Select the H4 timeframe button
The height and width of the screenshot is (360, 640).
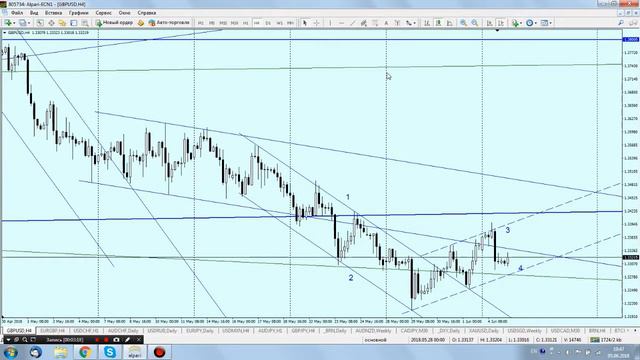click(257, 23)
